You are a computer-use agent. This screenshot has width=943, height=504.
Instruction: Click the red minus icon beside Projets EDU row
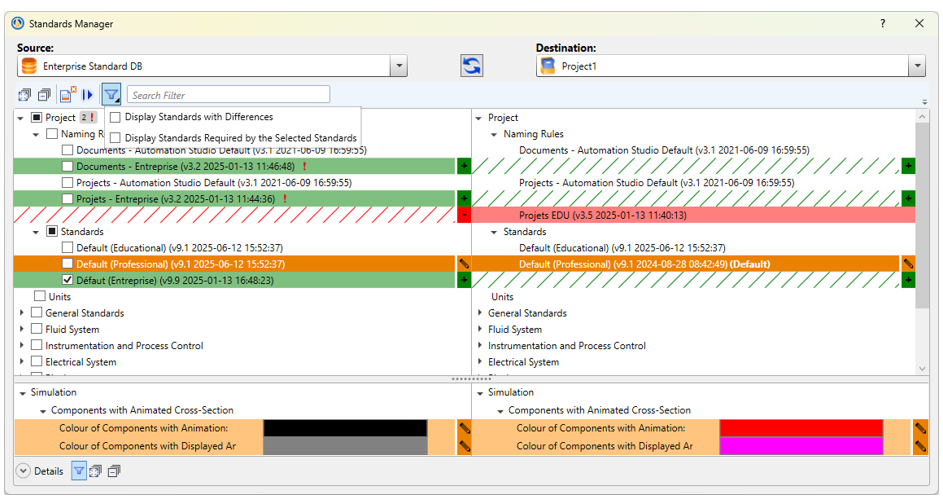click(464, 215)
